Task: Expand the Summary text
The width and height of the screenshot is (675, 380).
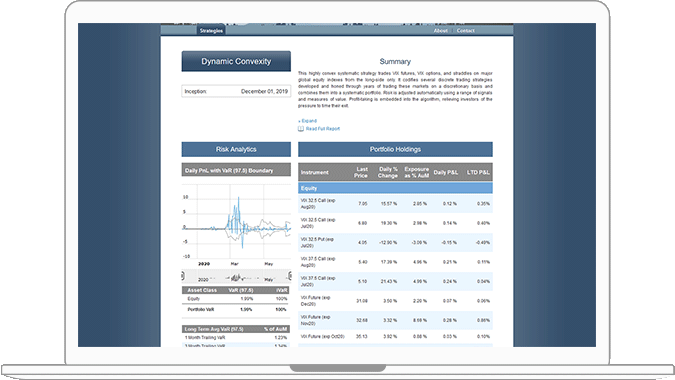Action: pyautogui.click(x=307, y=121)
